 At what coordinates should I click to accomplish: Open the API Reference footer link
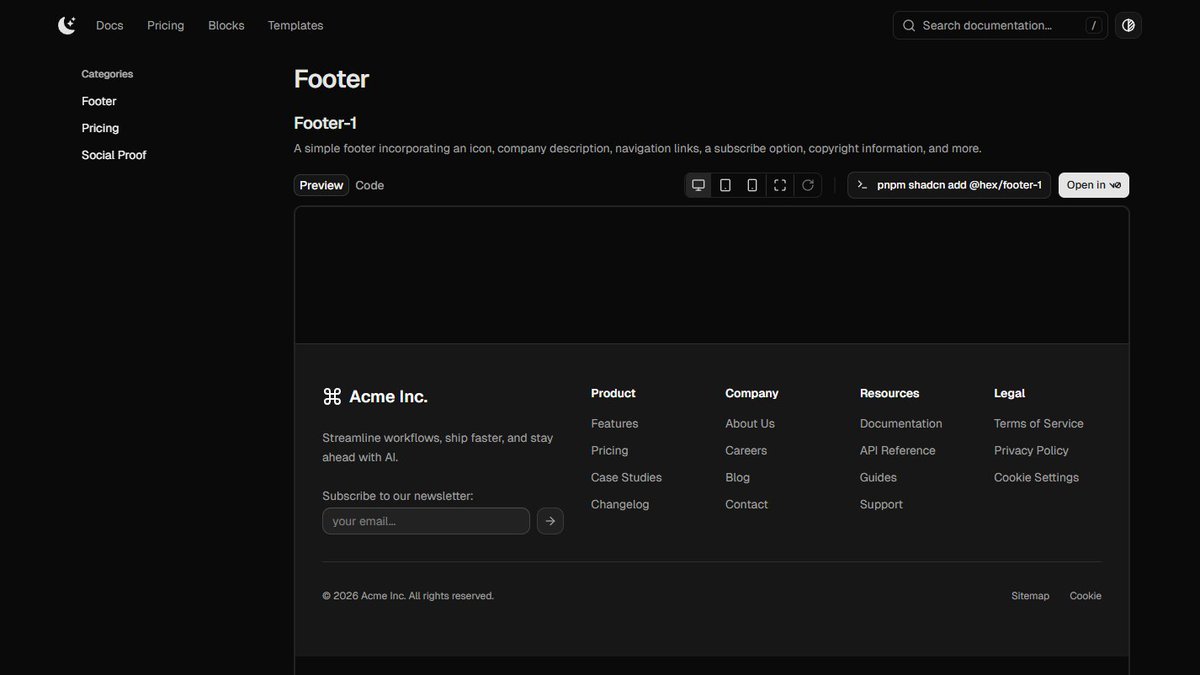(x=898, y=451)
